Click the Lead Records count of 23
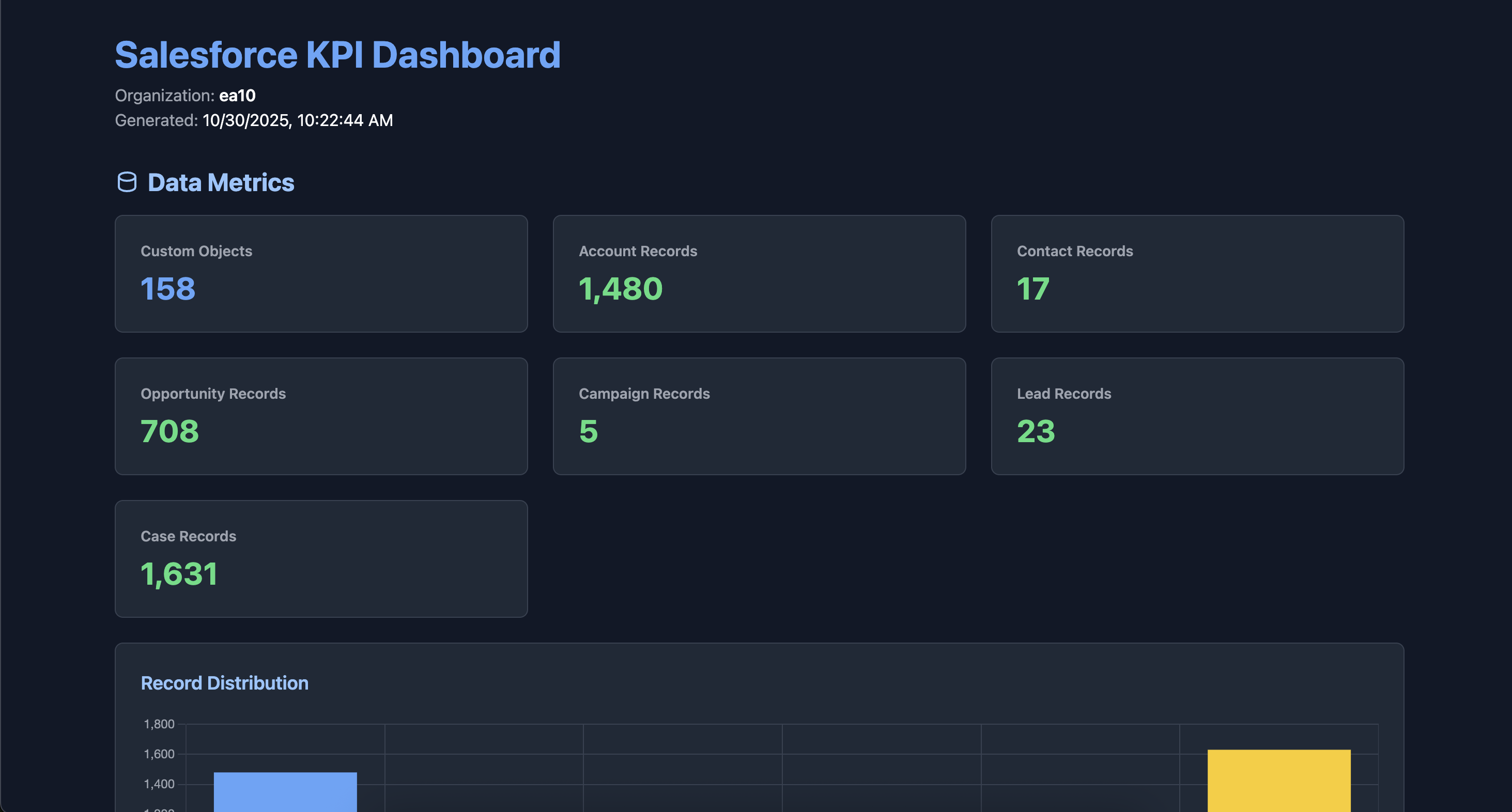 (x=1036, y=431)
